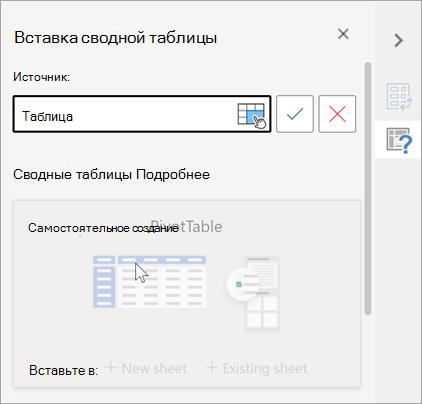Confirm source with green checkmark button
The image size is (422, 404).
point(295,114)
